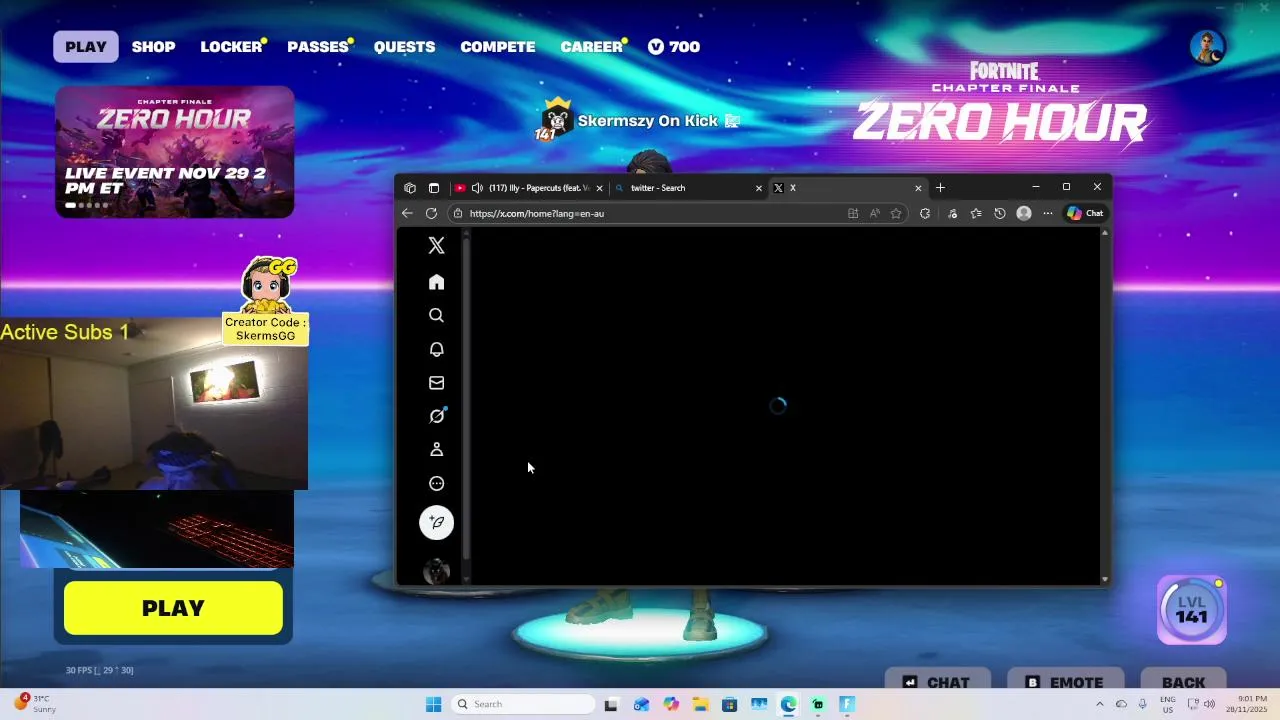1280x720 pixels.
Task: Compose a new post button
Action: [x=436, y=522]
